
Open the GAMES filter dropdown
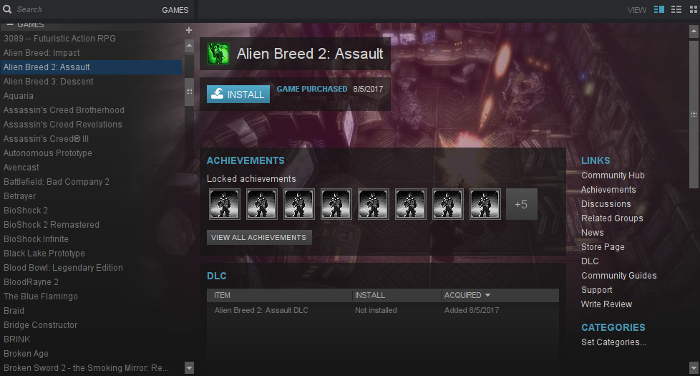click(x=175, y=10)
